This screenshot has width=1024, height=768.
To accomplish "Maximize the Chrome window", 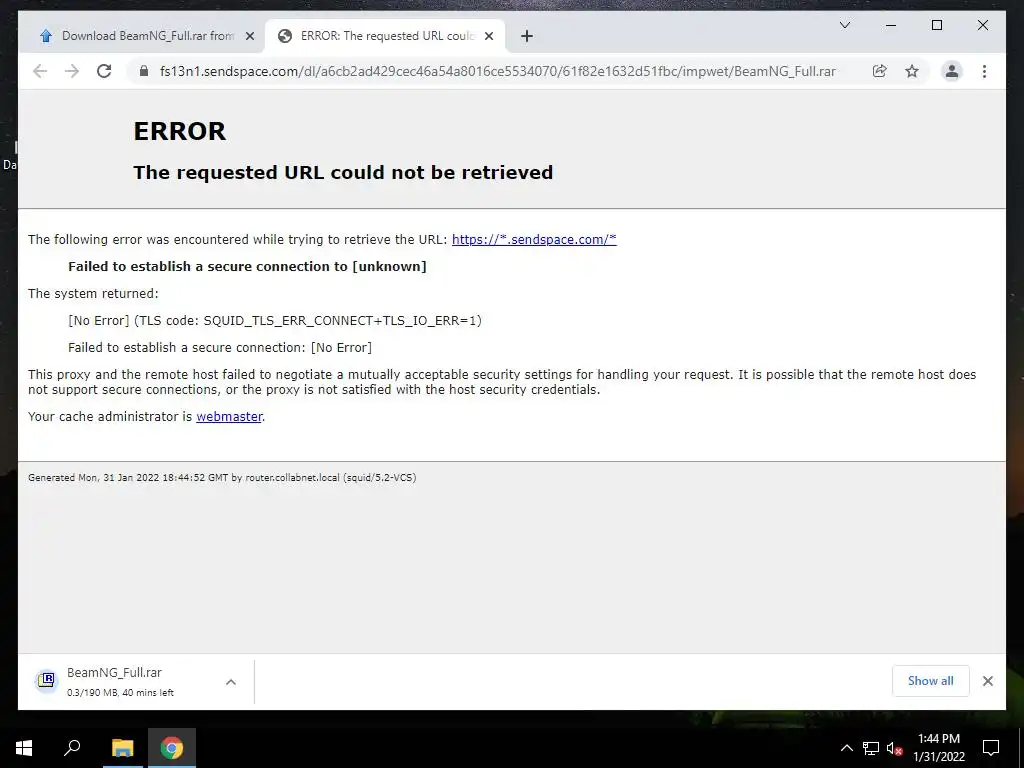I will (936, 25).
